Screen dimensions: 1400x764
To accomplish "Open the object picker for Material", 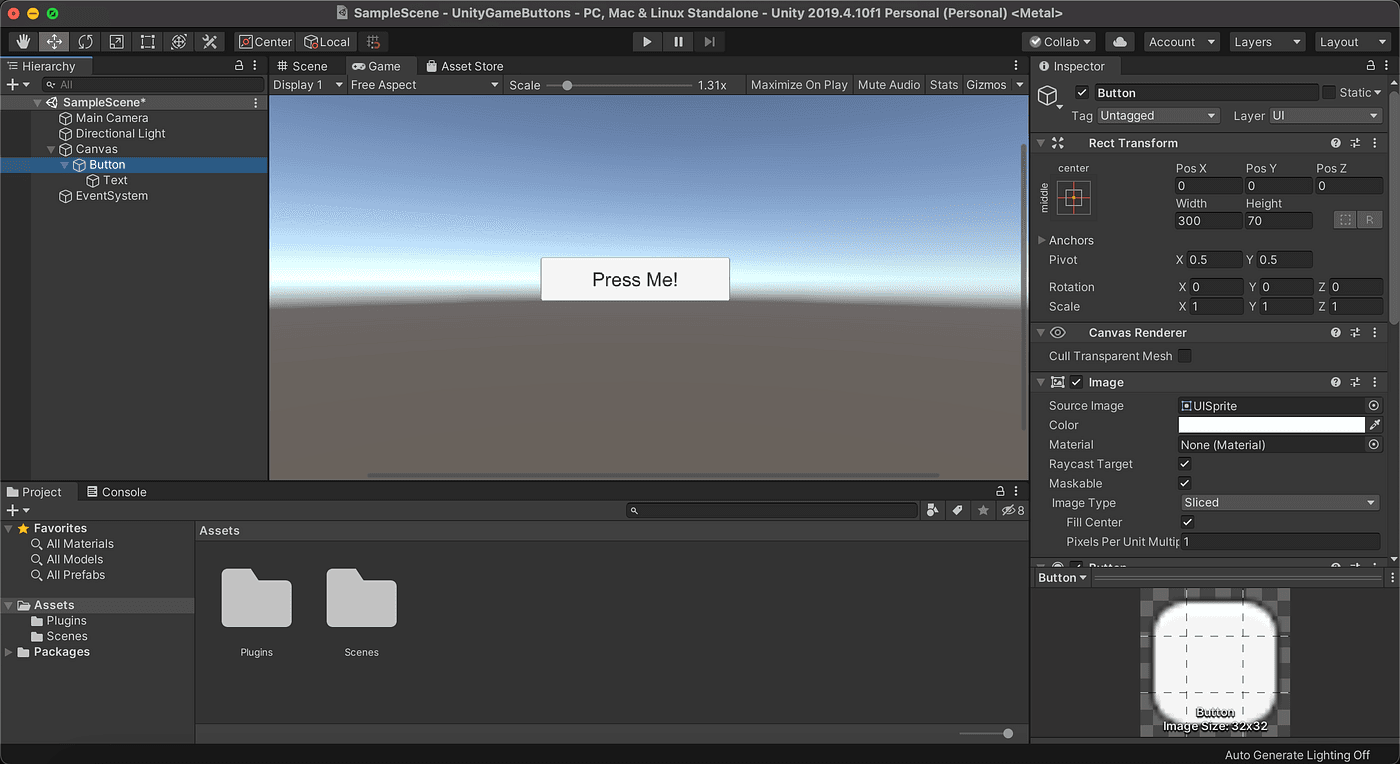I will (x=1374, y=445).
